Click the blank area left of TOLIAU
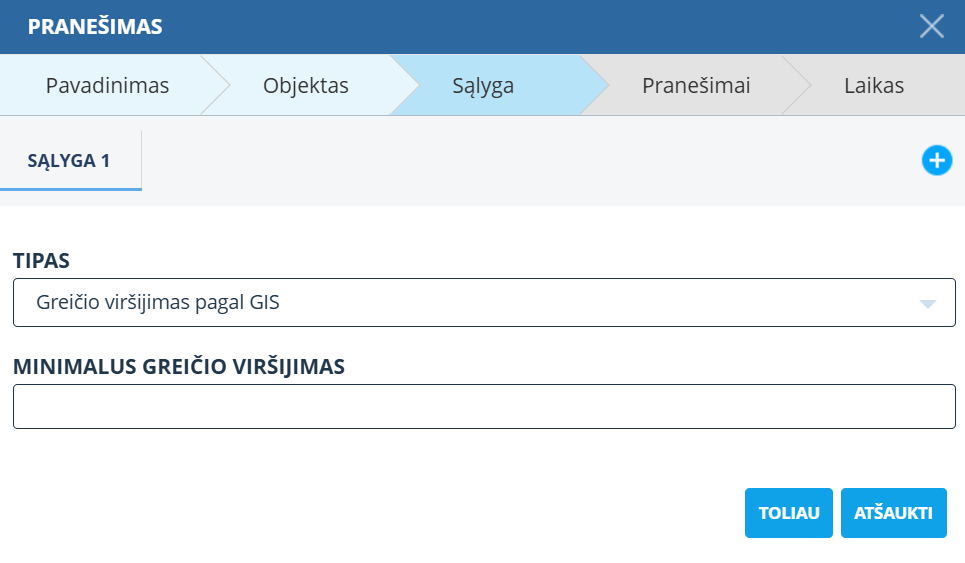Image resolution: width=965 pixels, height=563 pixels. coord(400,513)
